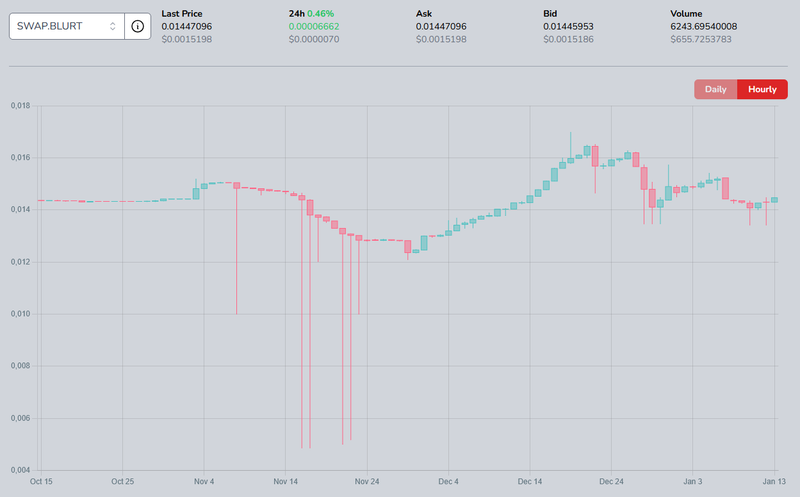Click the Dec 4 date axis label
This screenshot has height=497, width=800.
click(x=448, y=480)
